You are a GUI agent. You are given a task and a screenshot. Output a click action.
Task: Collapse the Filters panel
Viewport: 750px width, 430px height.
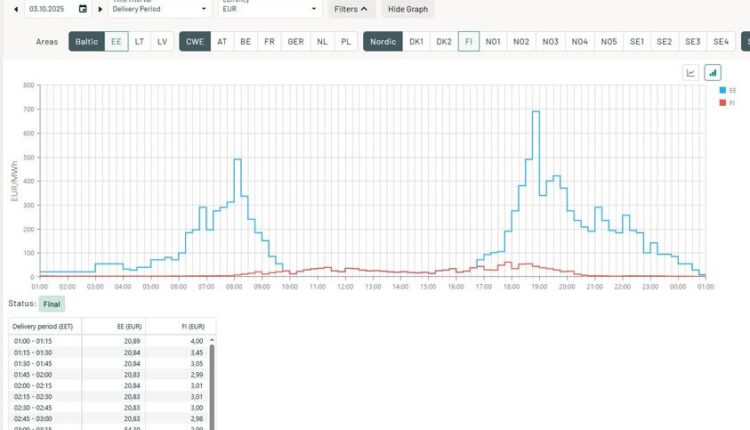tap(351, 9)
